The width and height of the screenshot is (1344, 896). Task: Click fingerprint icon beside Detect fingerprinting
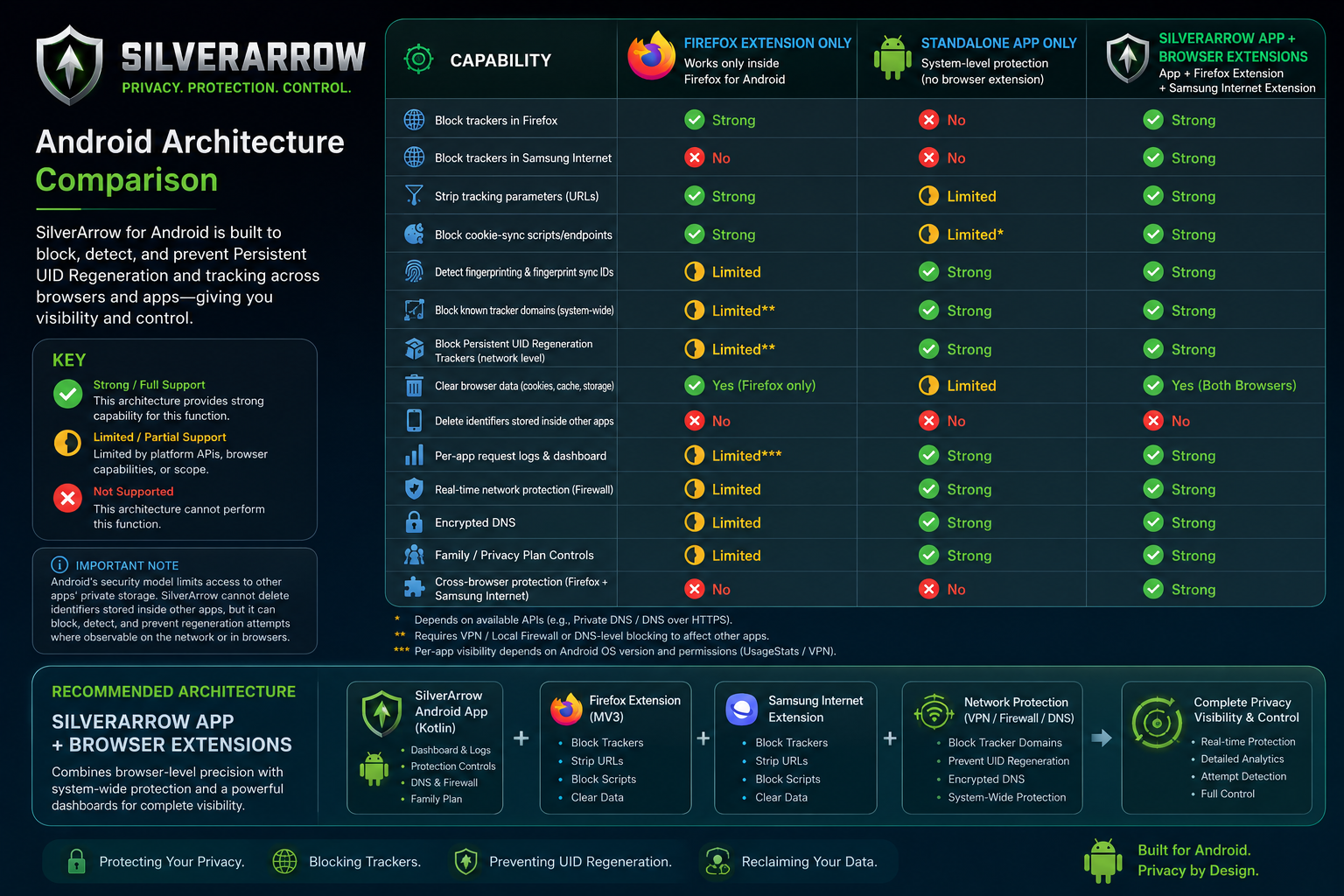pos(414,271)
